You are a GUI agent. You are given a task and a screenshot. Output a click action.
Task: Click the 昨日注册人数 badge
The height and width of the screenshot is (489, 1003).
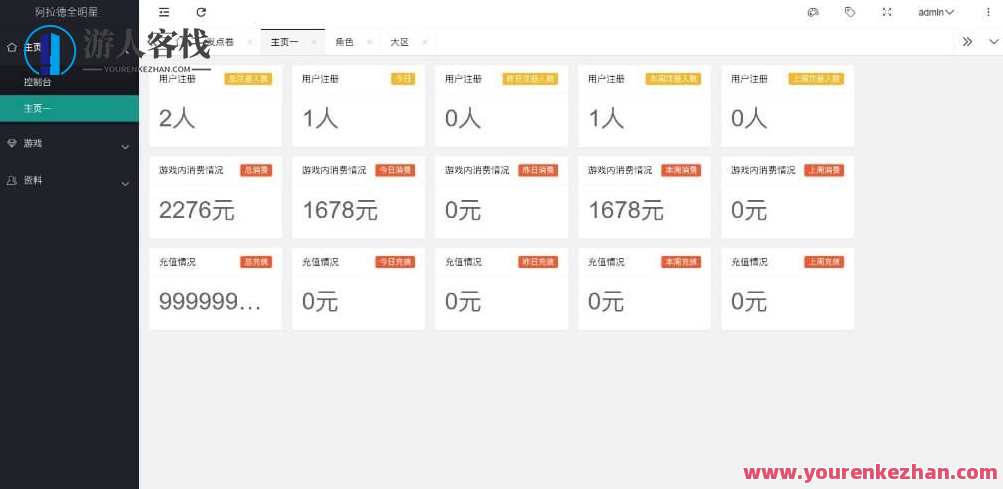[x=530, y=79]
